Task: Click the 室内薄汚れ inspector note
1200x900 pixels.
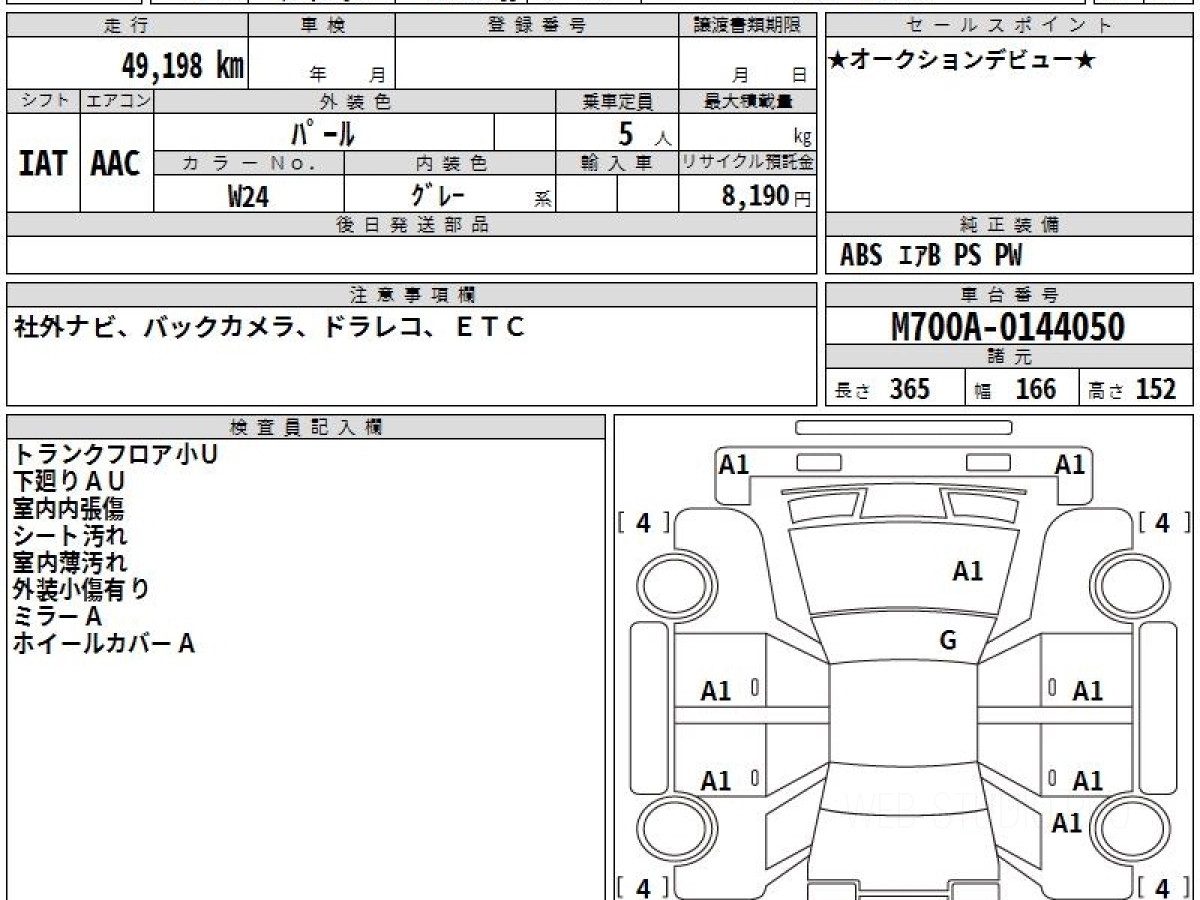Action: click(x=70, y=562)
